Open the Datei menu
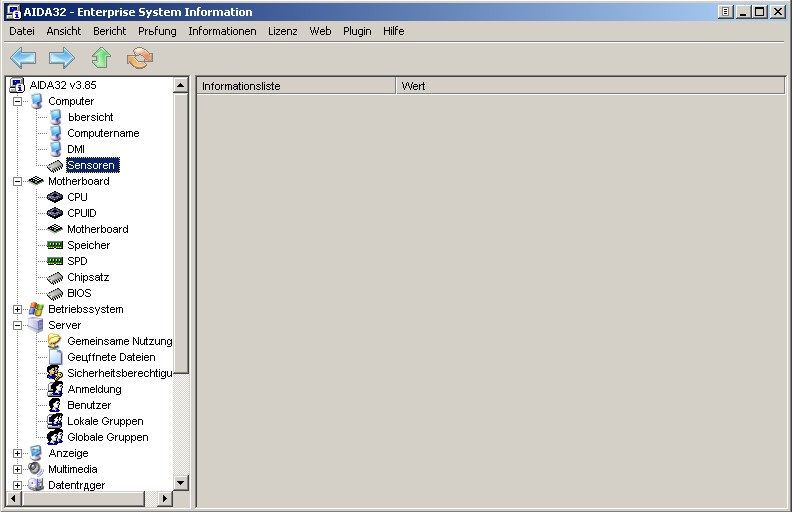This screenshot has height=512, width=792. click(x=22, y=31)
